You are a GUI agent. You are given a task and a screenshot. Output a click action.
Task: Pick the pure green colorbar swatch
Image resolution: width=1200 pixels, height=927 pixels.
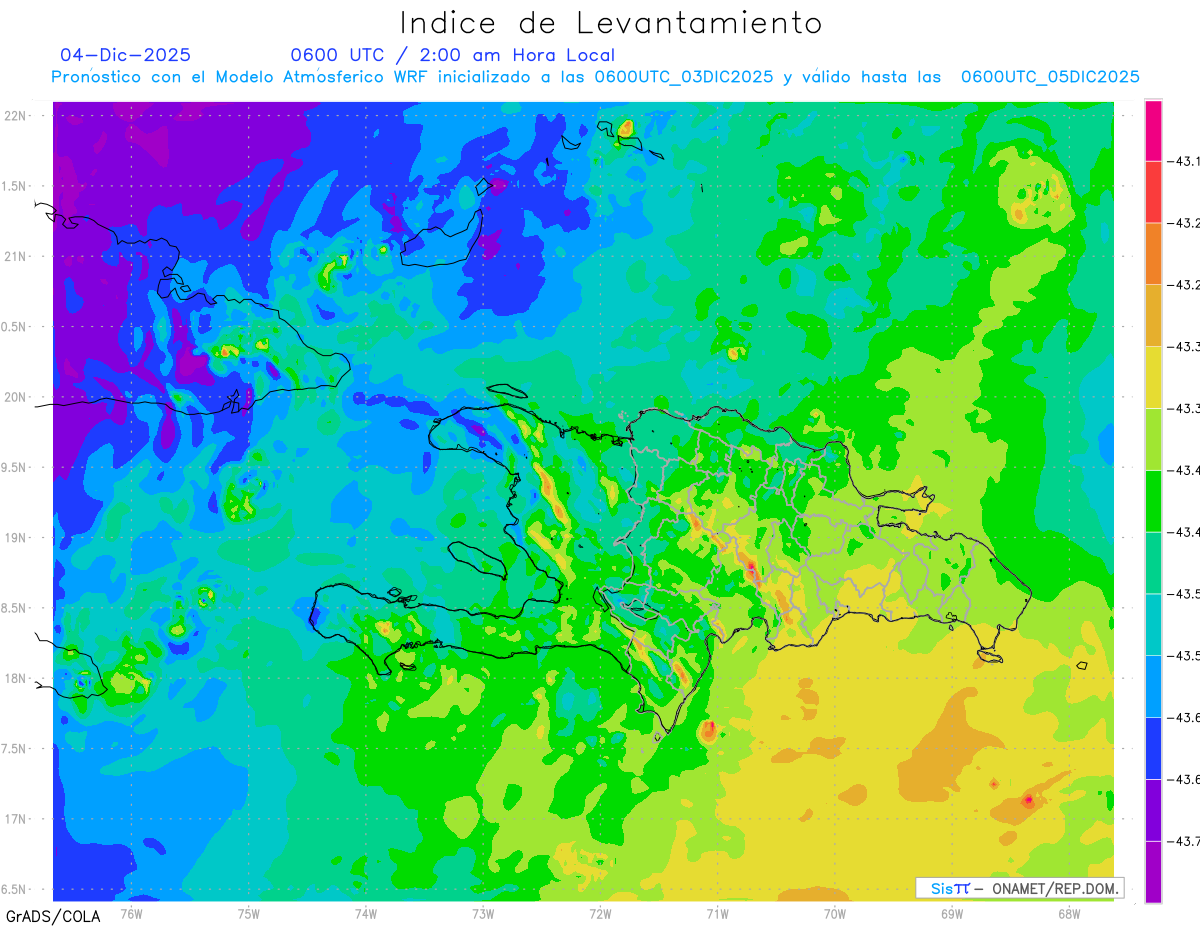coord(1153,501)
